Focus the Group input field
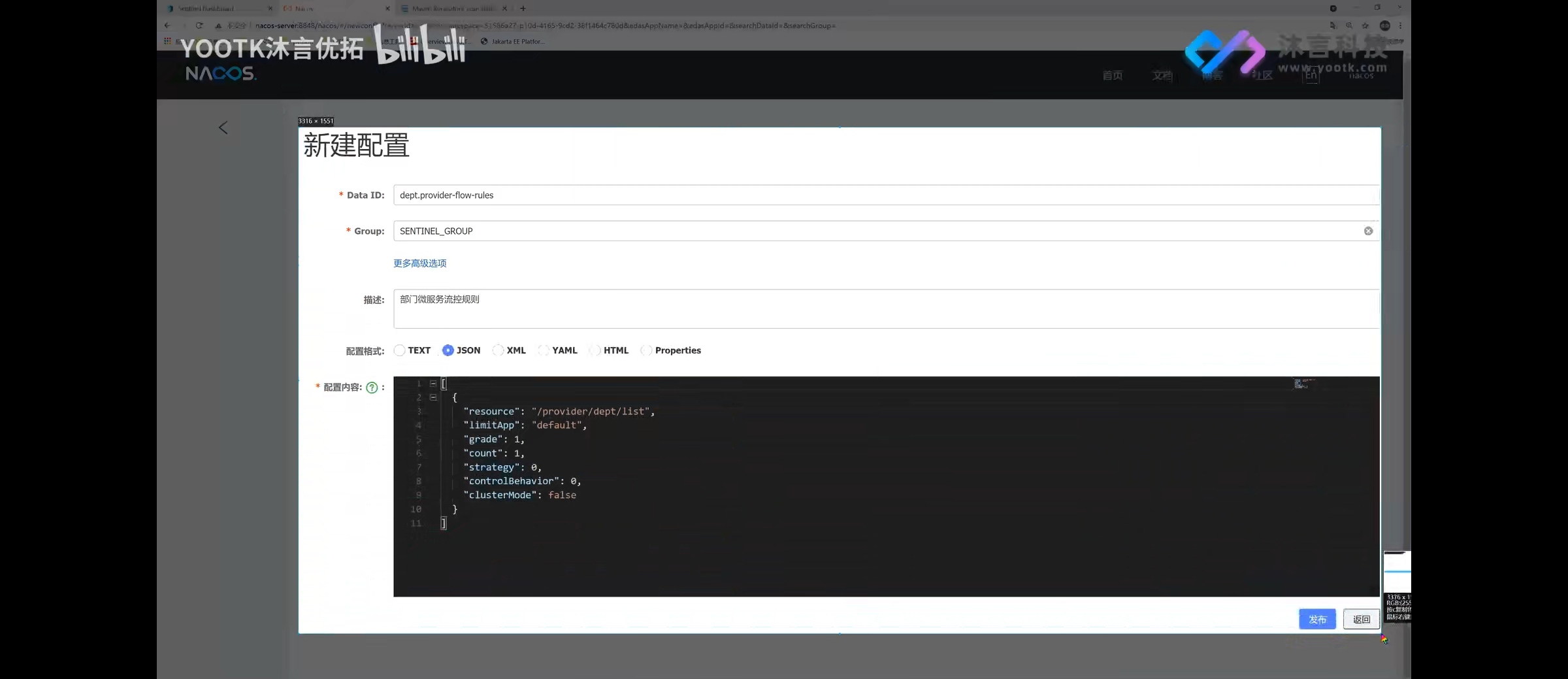This screenshot has height=679, width=1568. coord(886,231)
